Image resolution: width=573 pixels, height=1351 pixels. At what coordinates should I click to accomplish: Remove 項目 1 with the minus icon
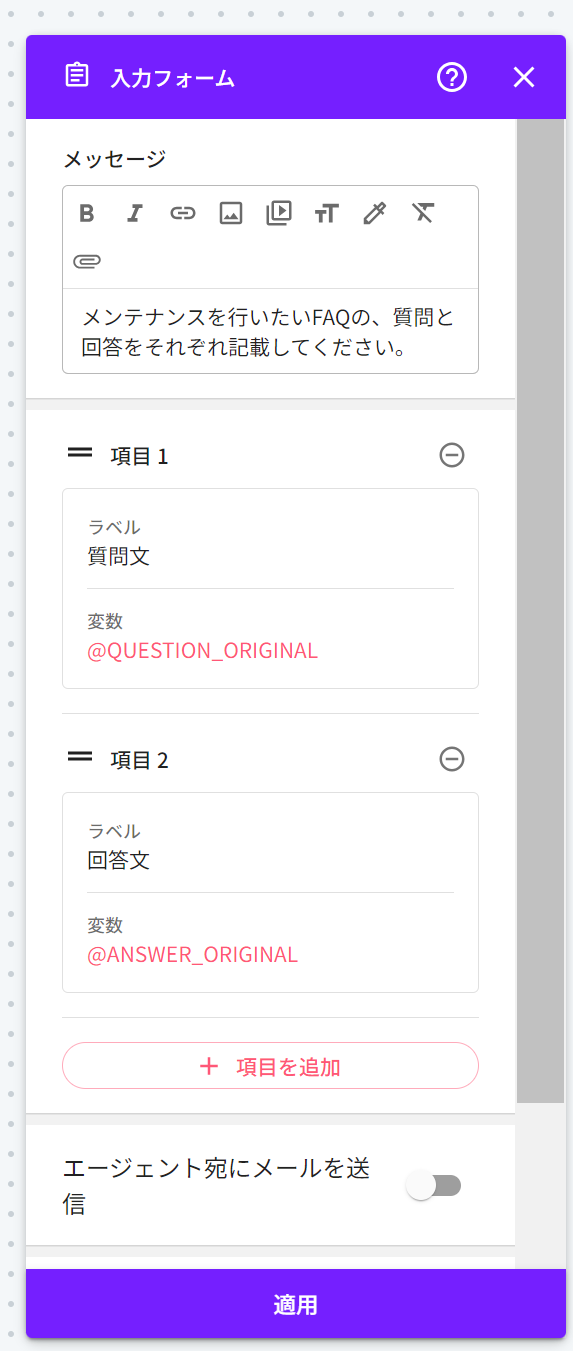point(452,456)
